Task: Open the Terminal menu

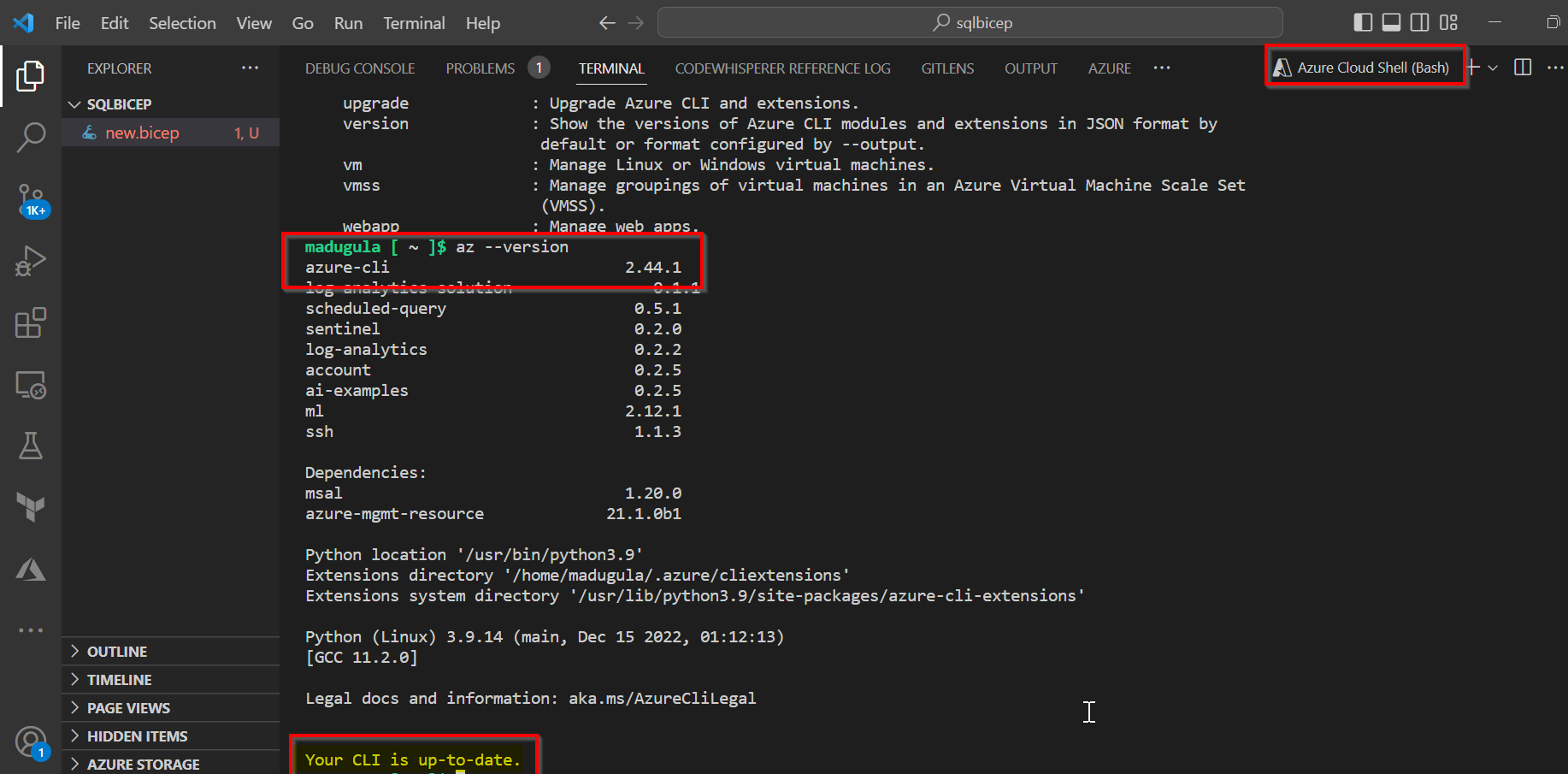Action: tap(414, 23)
